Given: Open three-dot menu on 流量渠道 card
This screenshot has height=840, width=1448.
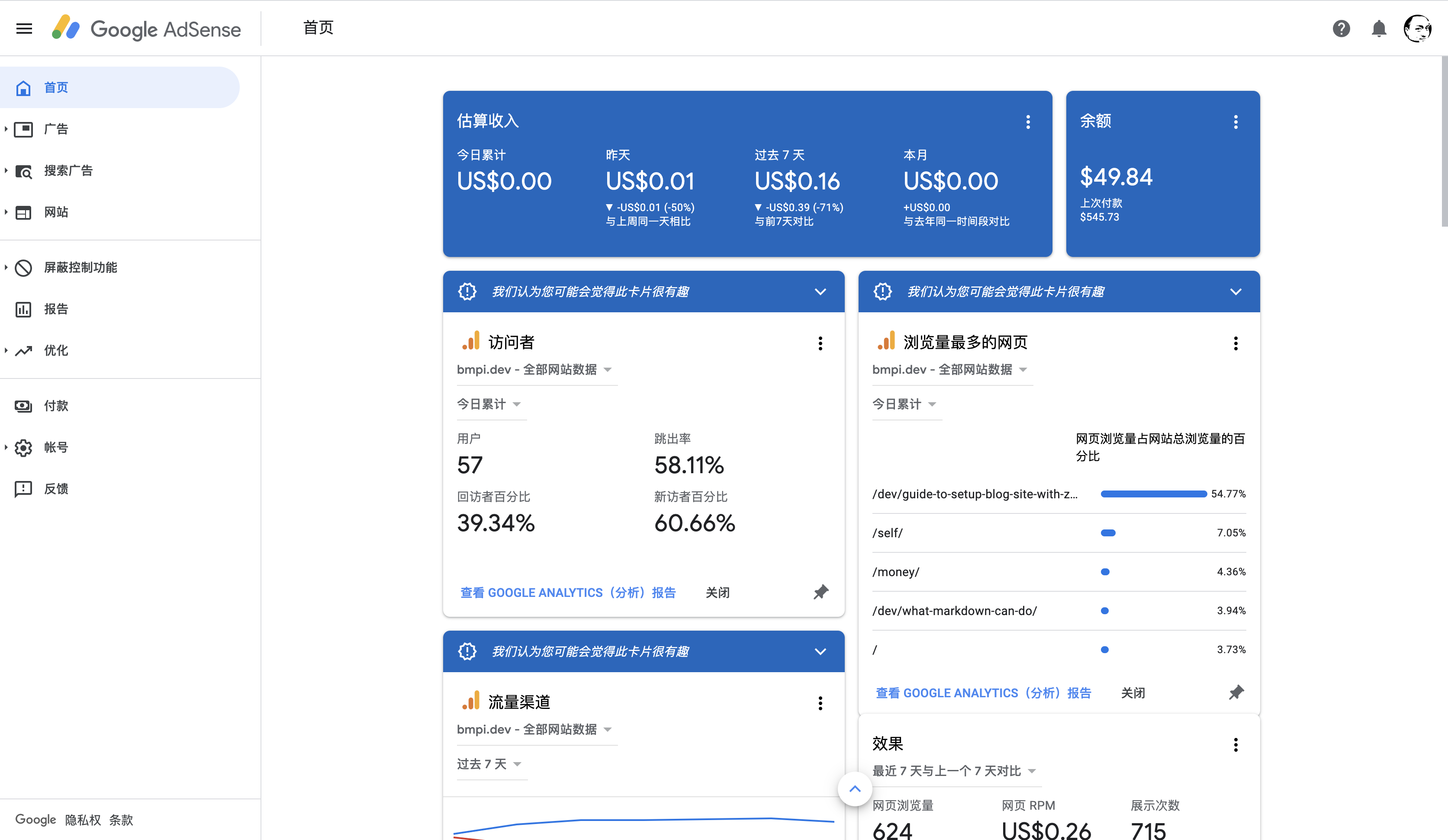Looking at the screenshot, I should pos(820,703).
